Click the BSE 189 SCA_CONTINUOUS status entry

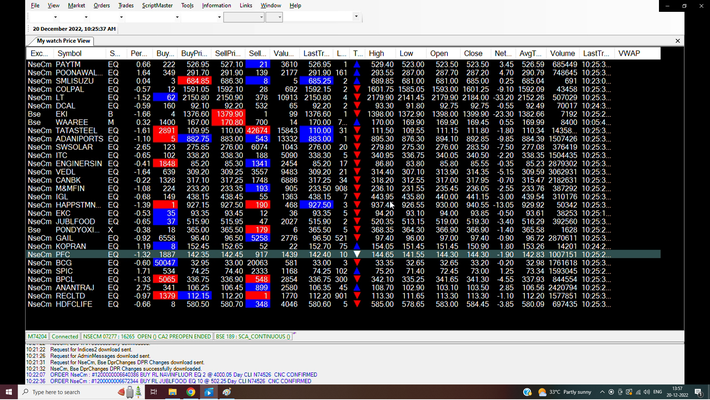[253, 337]
